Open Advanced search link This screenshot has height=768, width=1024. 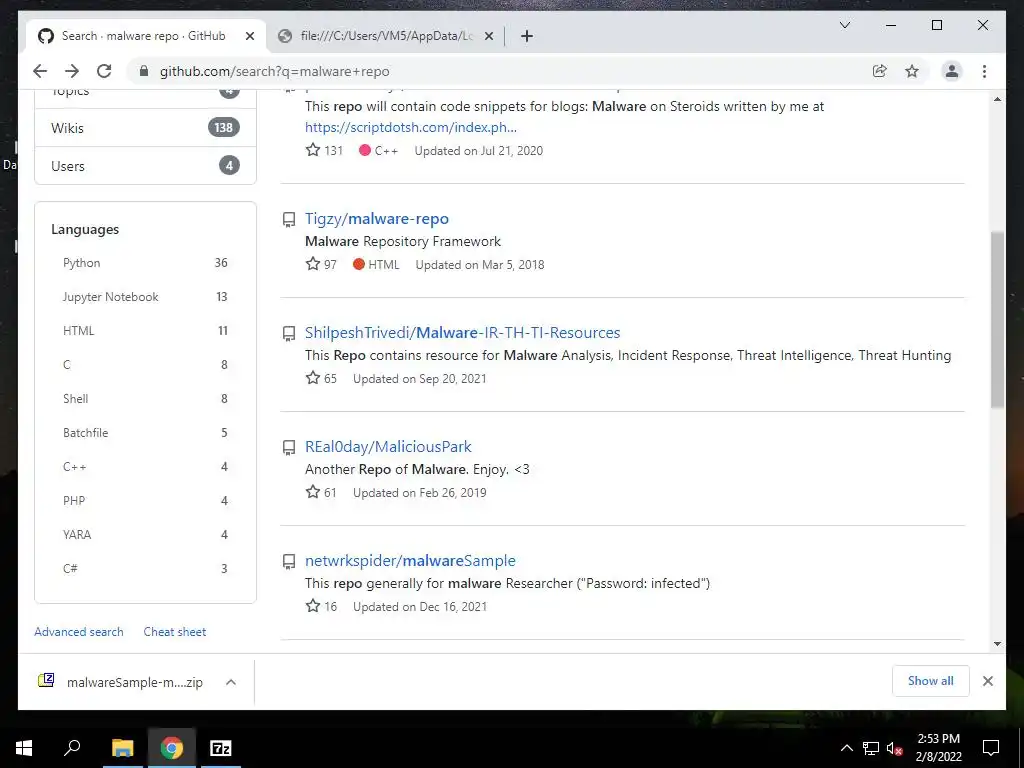78,632
